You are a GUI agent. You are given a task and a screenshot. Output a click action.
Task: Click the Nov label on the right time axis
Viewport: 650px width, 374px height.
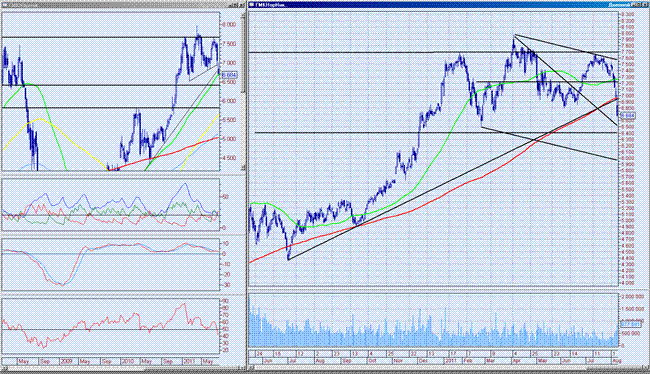[x=398, y=361]
